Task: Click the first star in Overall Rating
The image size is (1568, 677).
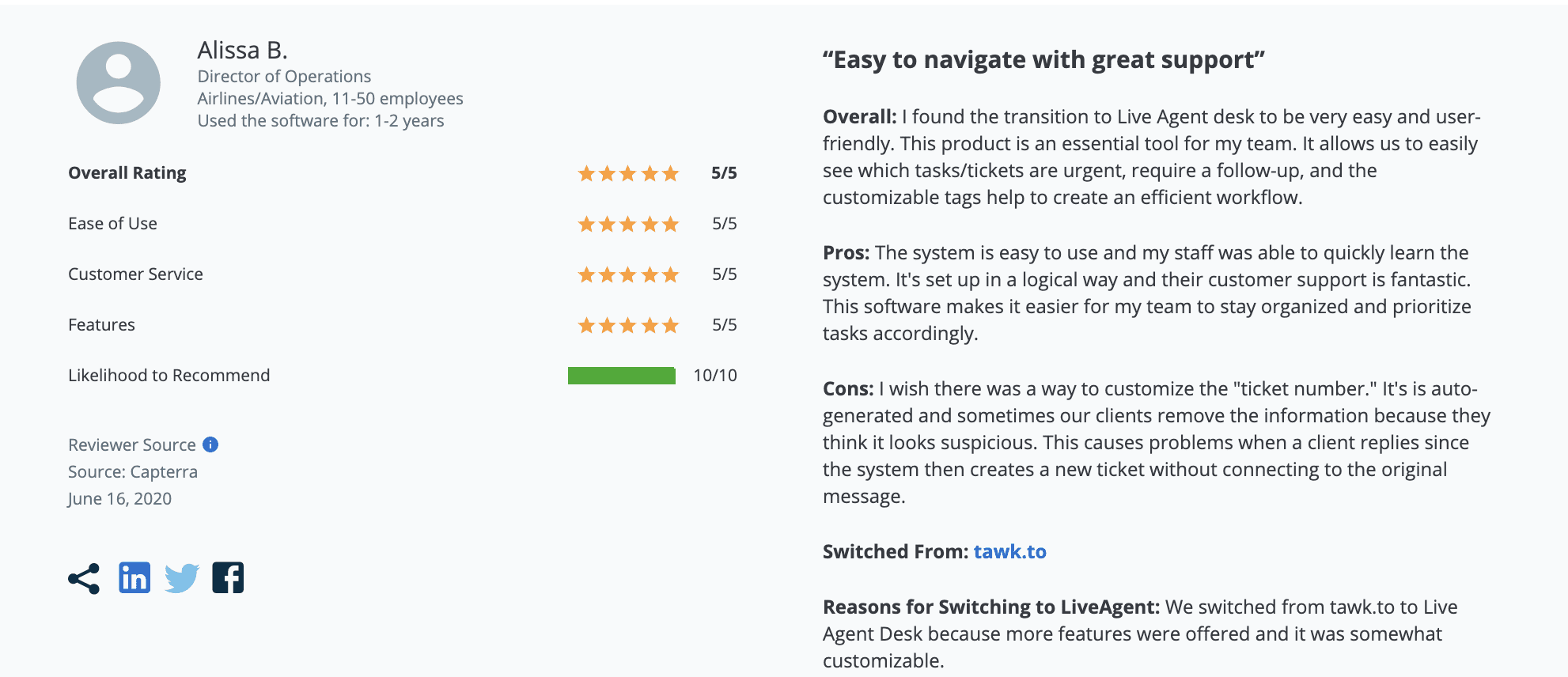Action: pyautogui.click(x=588, y=172)
